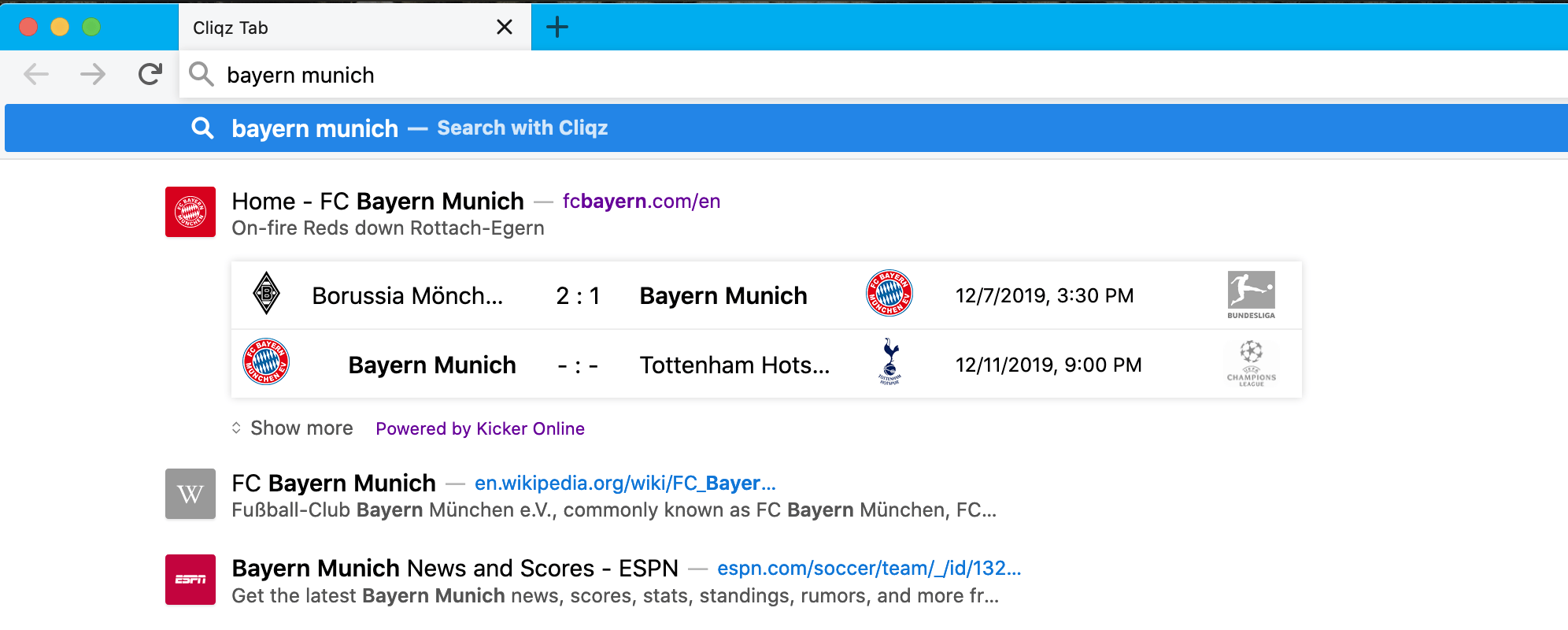Click the Tottenham Hotspur crest
Viewport: 1568px width, 630px height.
pyautogui.click(x=890, y=362)
